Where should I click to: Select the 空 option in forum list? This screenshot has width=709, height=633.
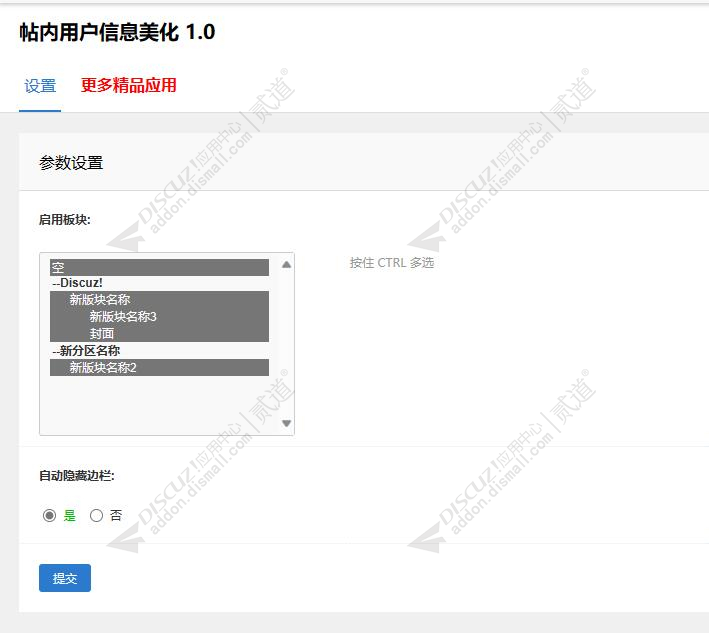pos(159,267)
